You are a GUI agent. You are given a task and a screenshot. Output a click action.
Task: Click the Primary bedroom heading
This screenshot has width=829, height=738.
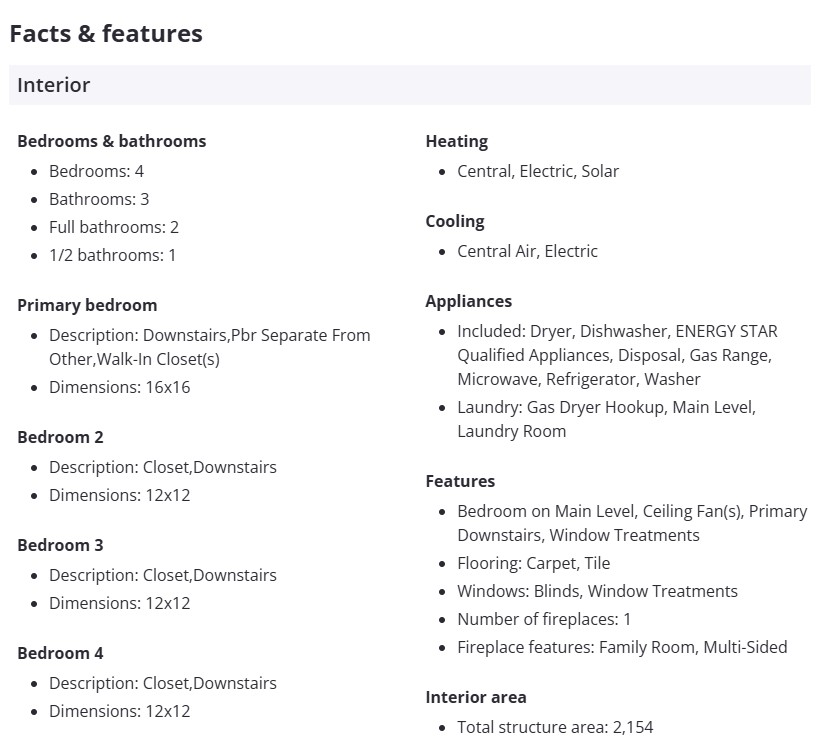tap(87, 305)
